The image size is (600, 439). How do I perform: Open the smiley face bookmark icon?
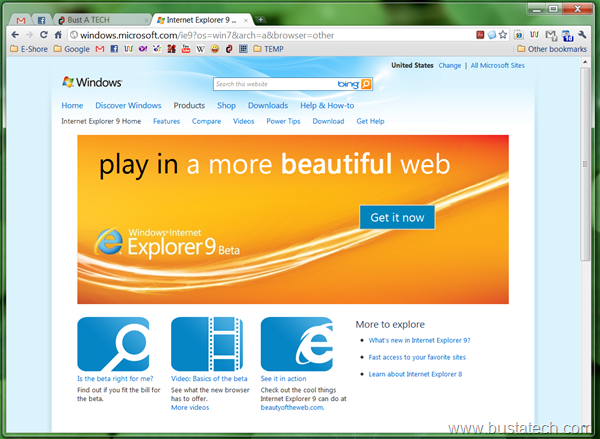215,49
